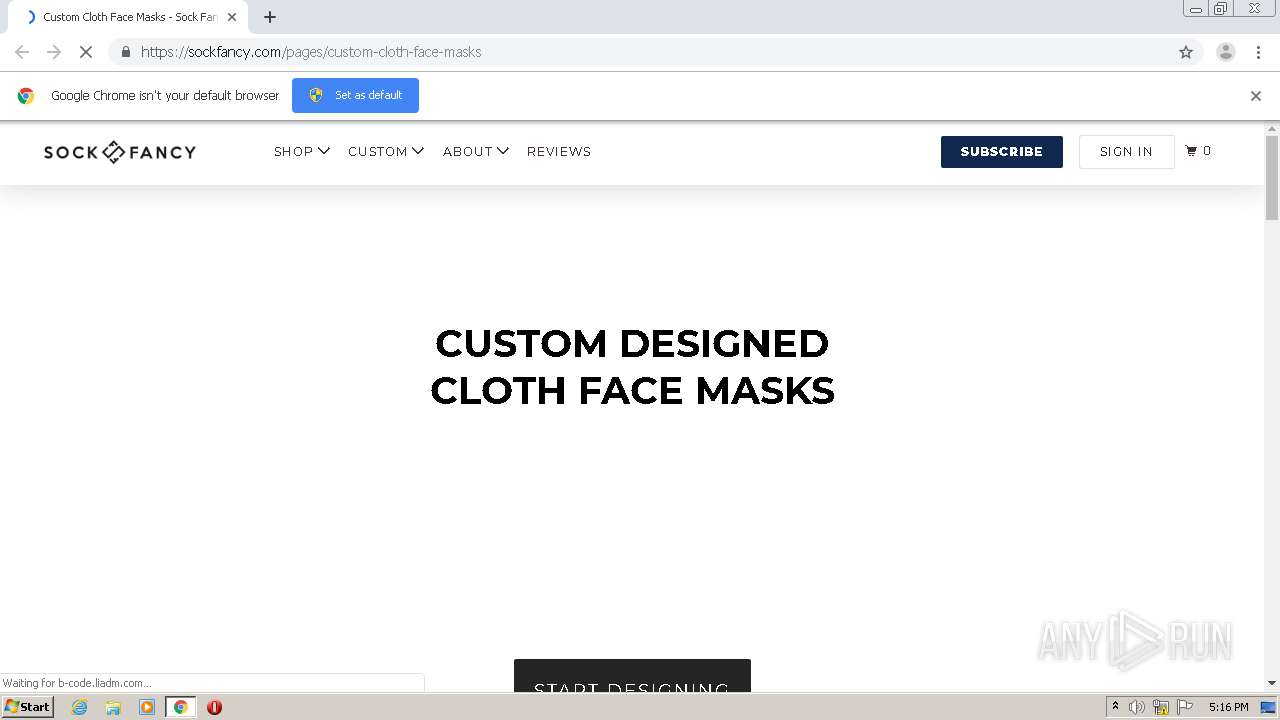The height and width of the screenshot is (720, 1280).
Task: Click the Custom Designed Cloth Face Masks heading
Action: pyautogui.click(x=632, y=367)
